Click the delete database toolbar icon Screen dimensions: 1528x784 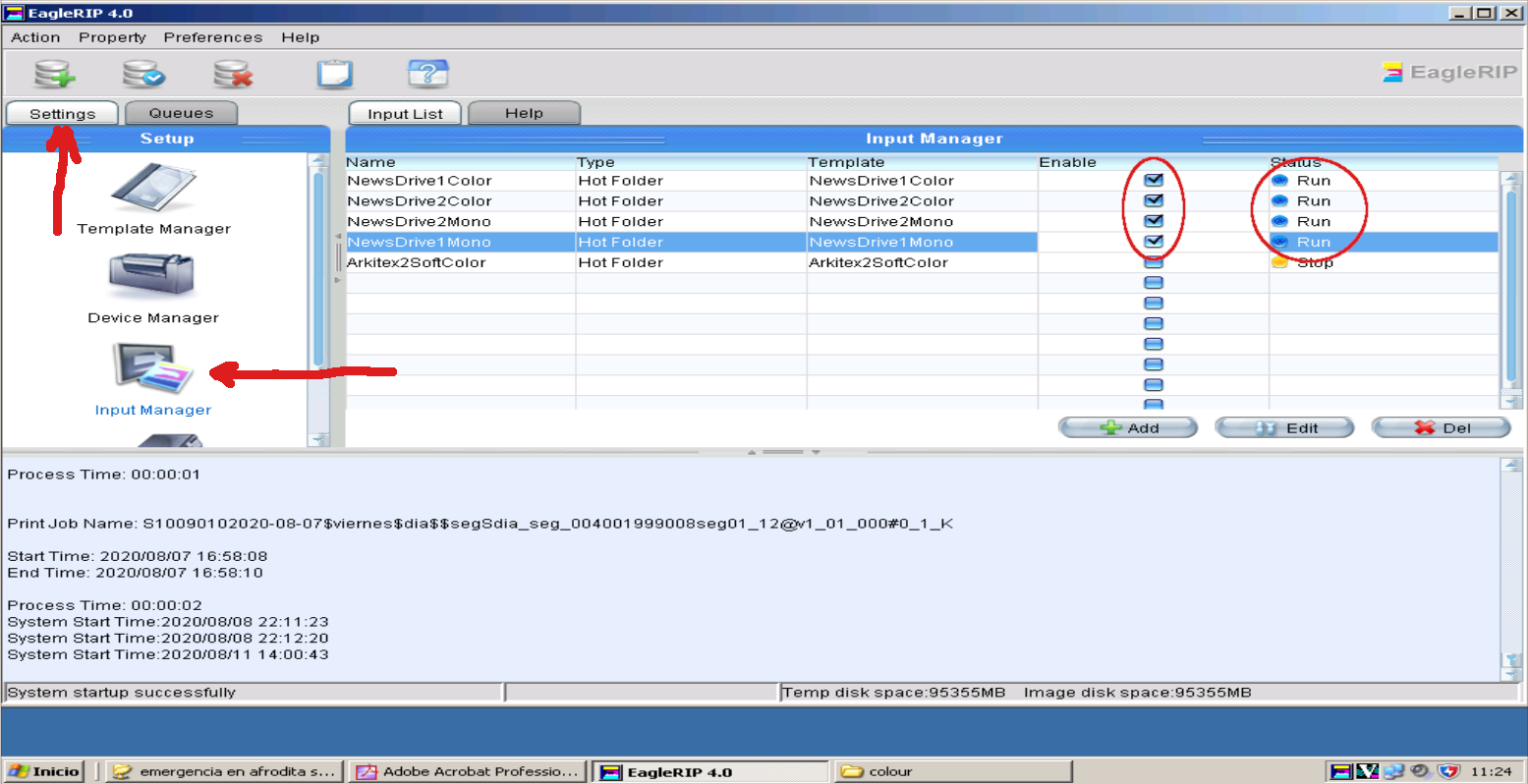233,74
